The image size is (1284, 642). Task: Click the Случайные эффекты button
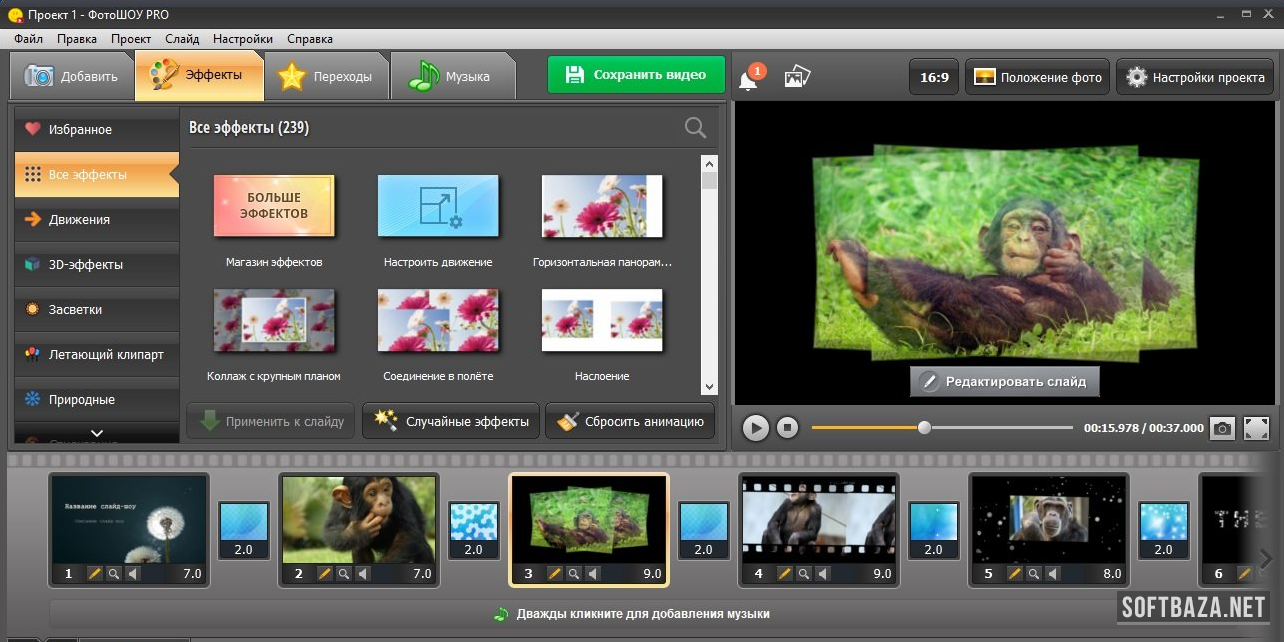coord(451,422)
